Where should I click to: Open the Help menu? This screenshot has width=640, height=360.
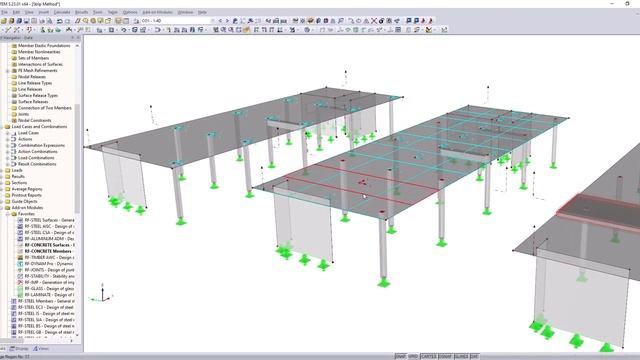tap(202, 12)
